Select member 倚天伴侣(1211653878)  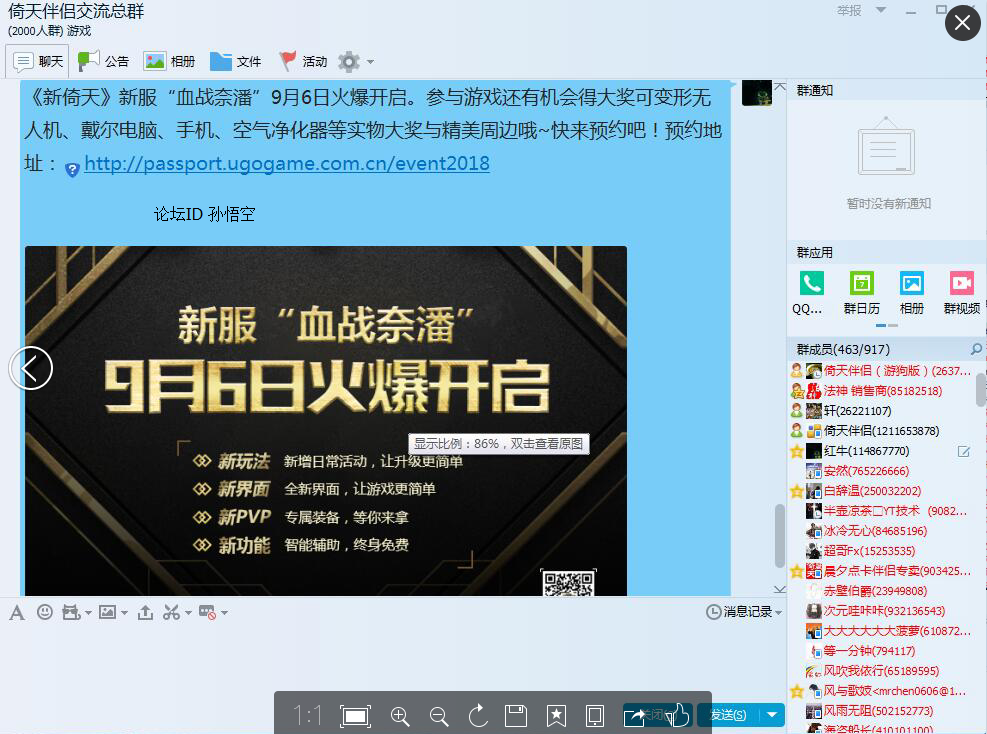(881, 431)
